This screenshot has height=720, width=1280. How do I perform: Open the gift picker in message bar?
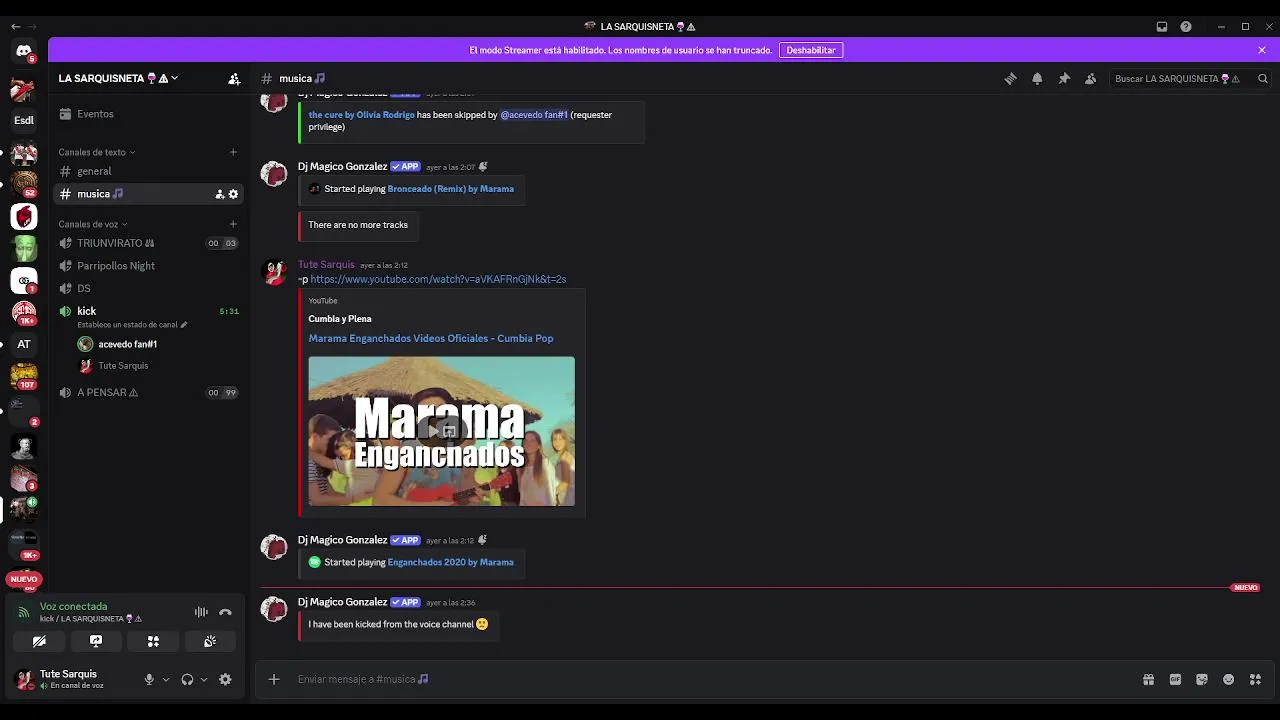tap(1148, 680)
